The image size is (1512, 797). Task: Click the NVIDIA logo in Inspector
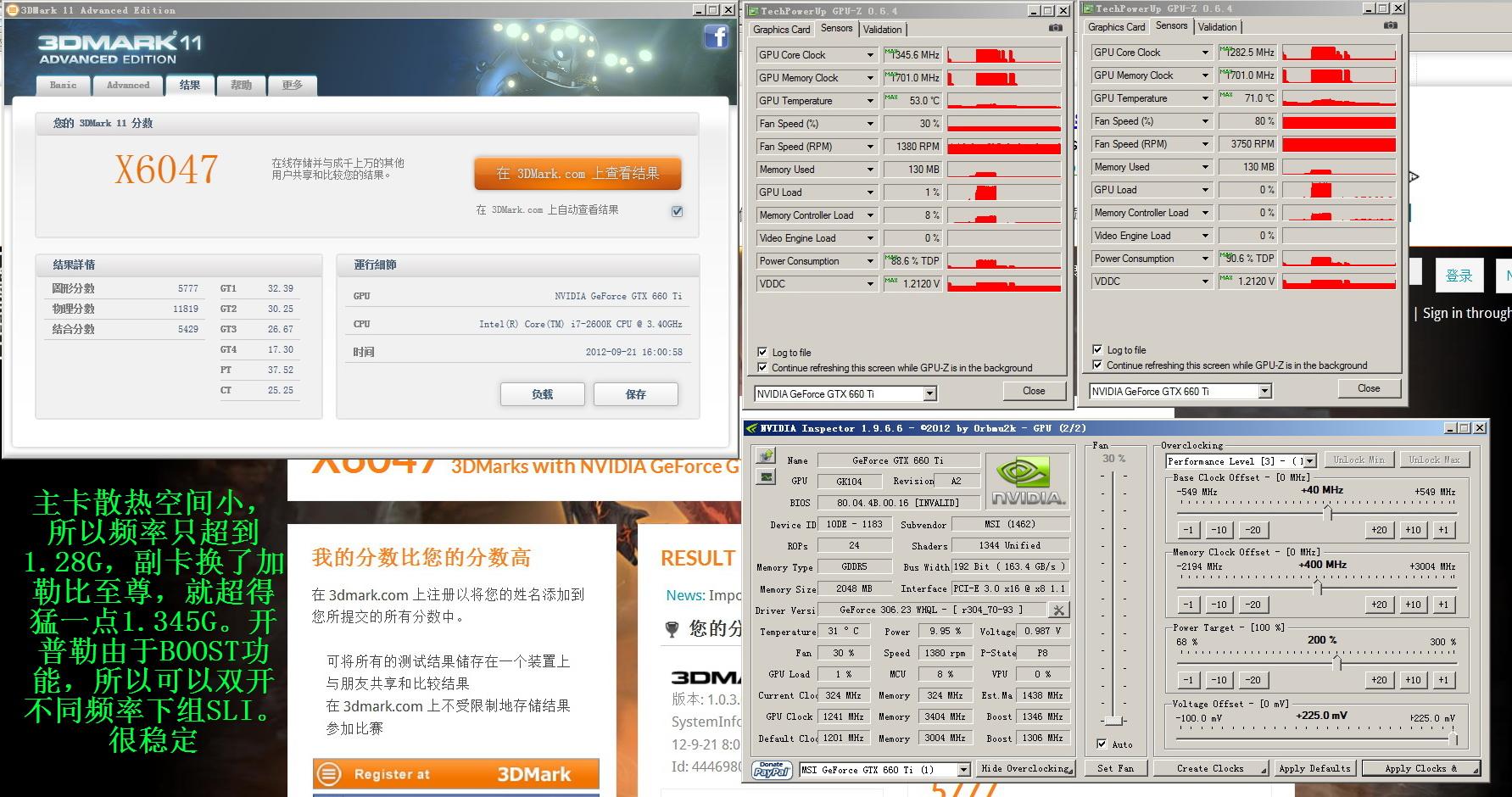pos(1028,481)
